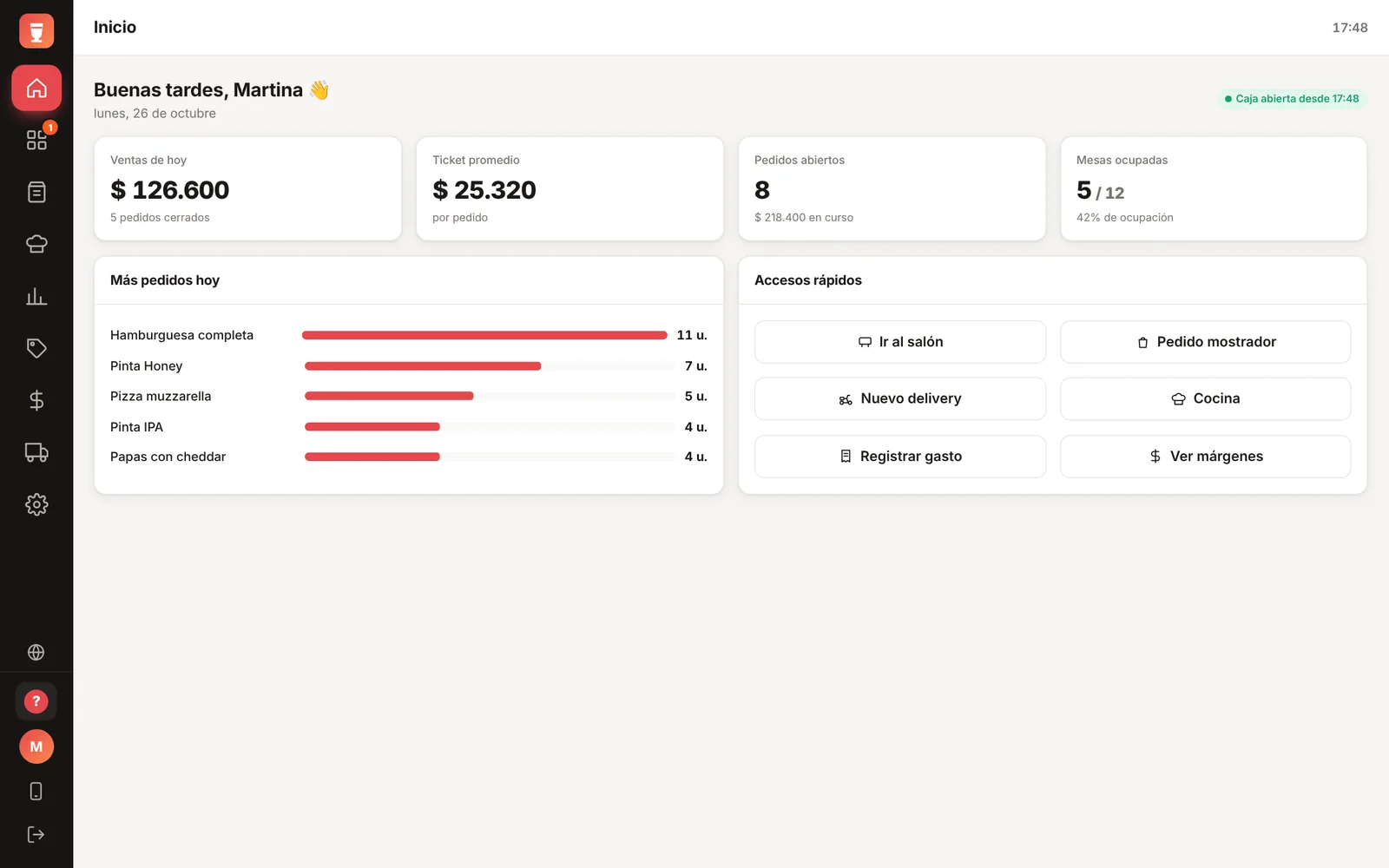
Task: Open the Mesas ocupadas card
Action: coord(1214,188)
